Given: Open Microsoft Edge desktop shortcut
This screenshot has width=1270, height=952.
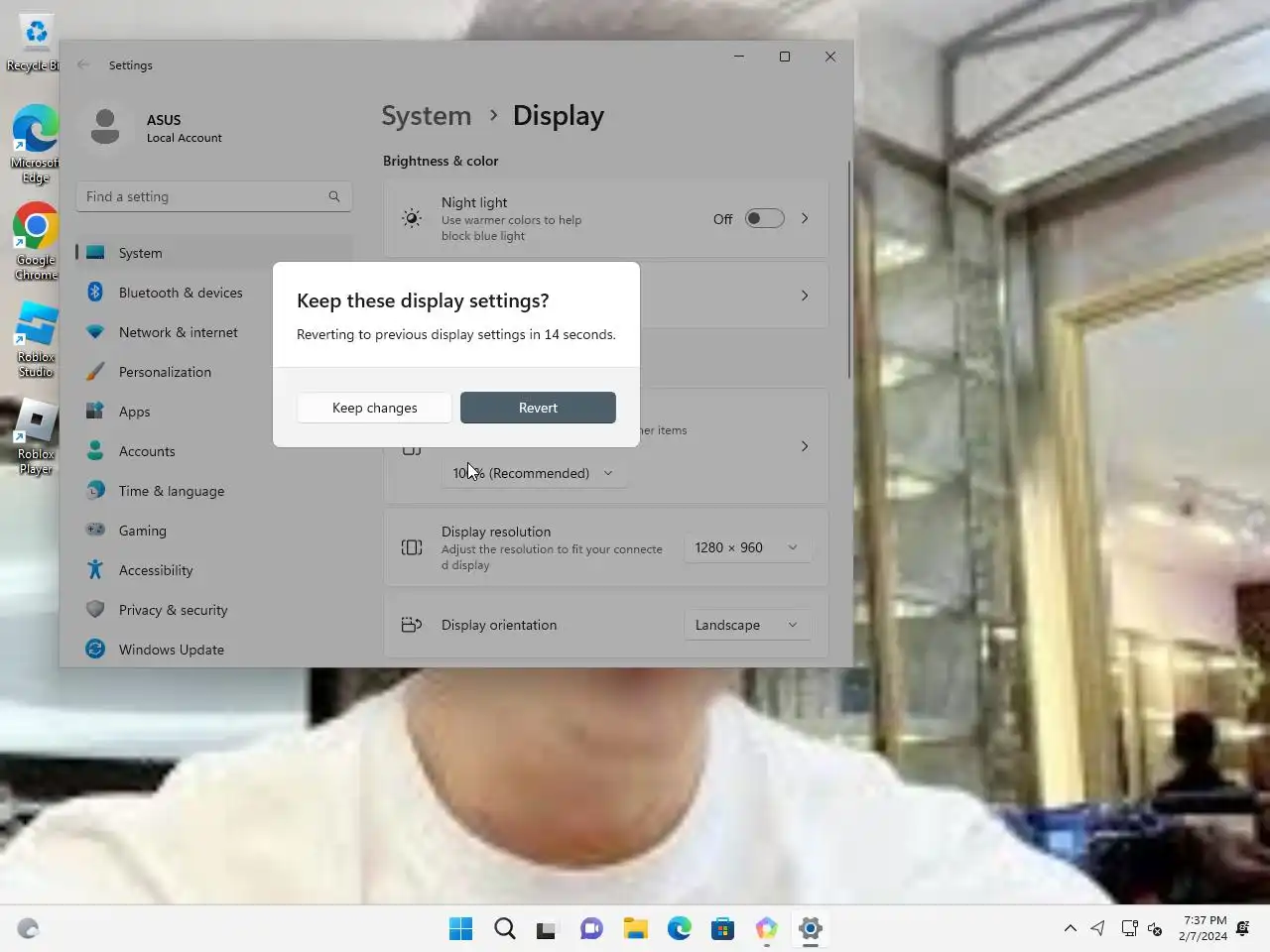Looking at the screenshot, I should tap(35, 145).
